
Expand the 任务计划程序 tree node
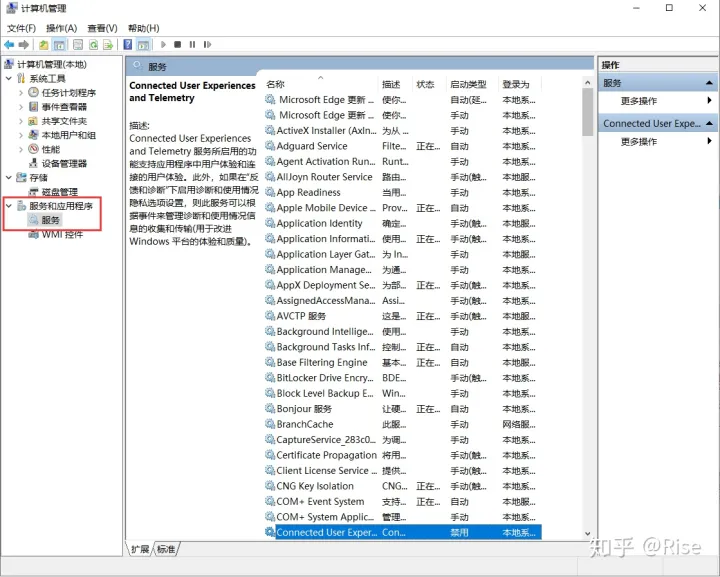tap(21, 93)
